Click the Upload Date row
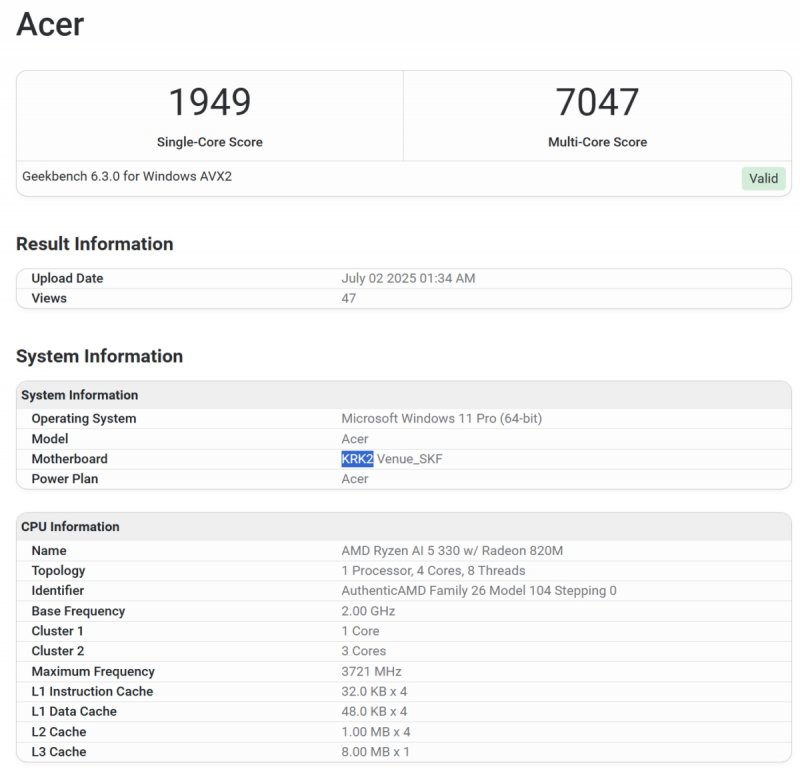Viewport: 800px width, 771px height. [x=64, y=278]
